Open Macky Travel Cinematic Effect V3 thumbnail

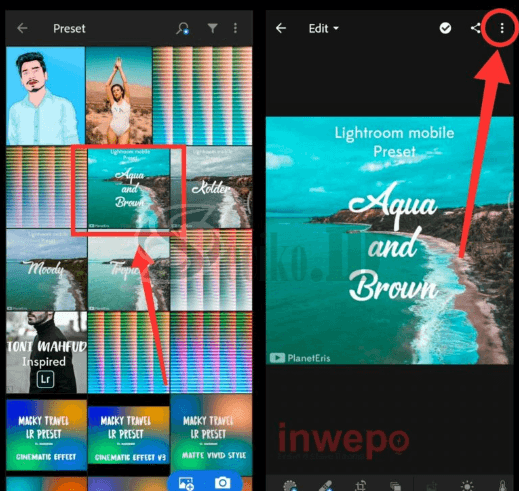pos(129,435)
